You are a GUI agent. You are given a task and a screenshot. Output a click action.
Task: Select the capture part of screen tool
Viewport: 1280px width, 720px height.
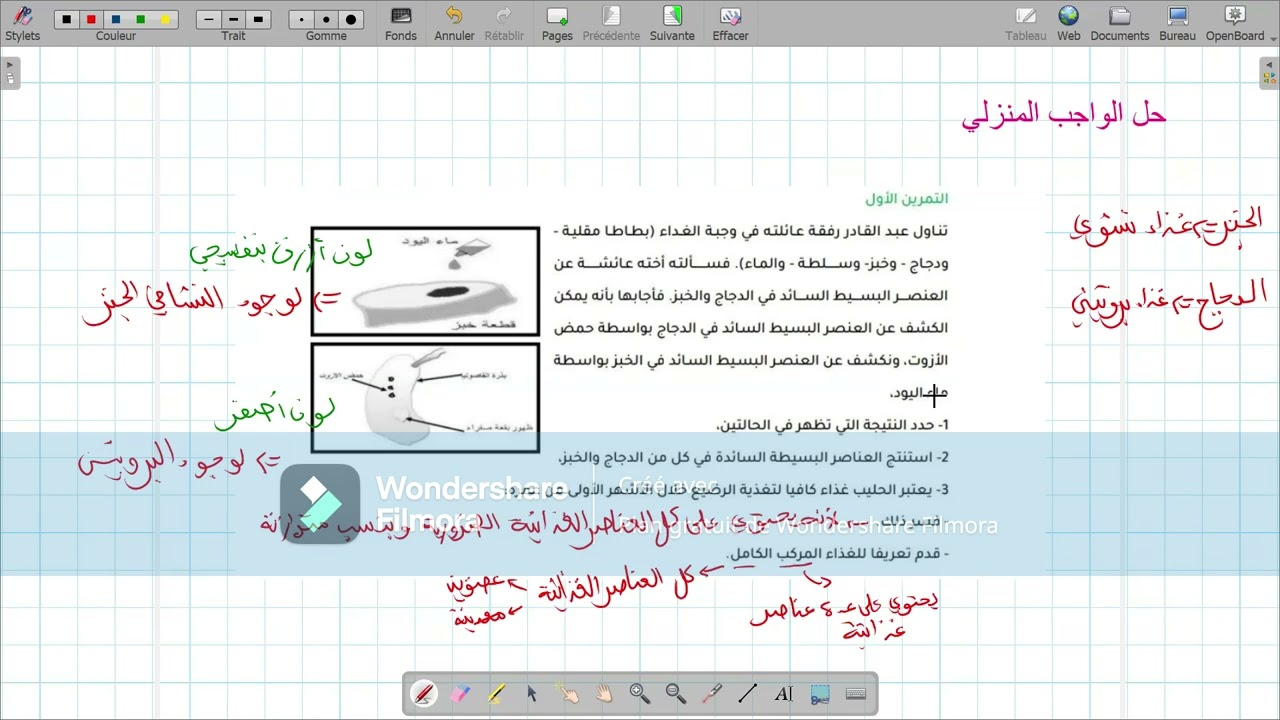pyautogui.click(x=820, y=693)
